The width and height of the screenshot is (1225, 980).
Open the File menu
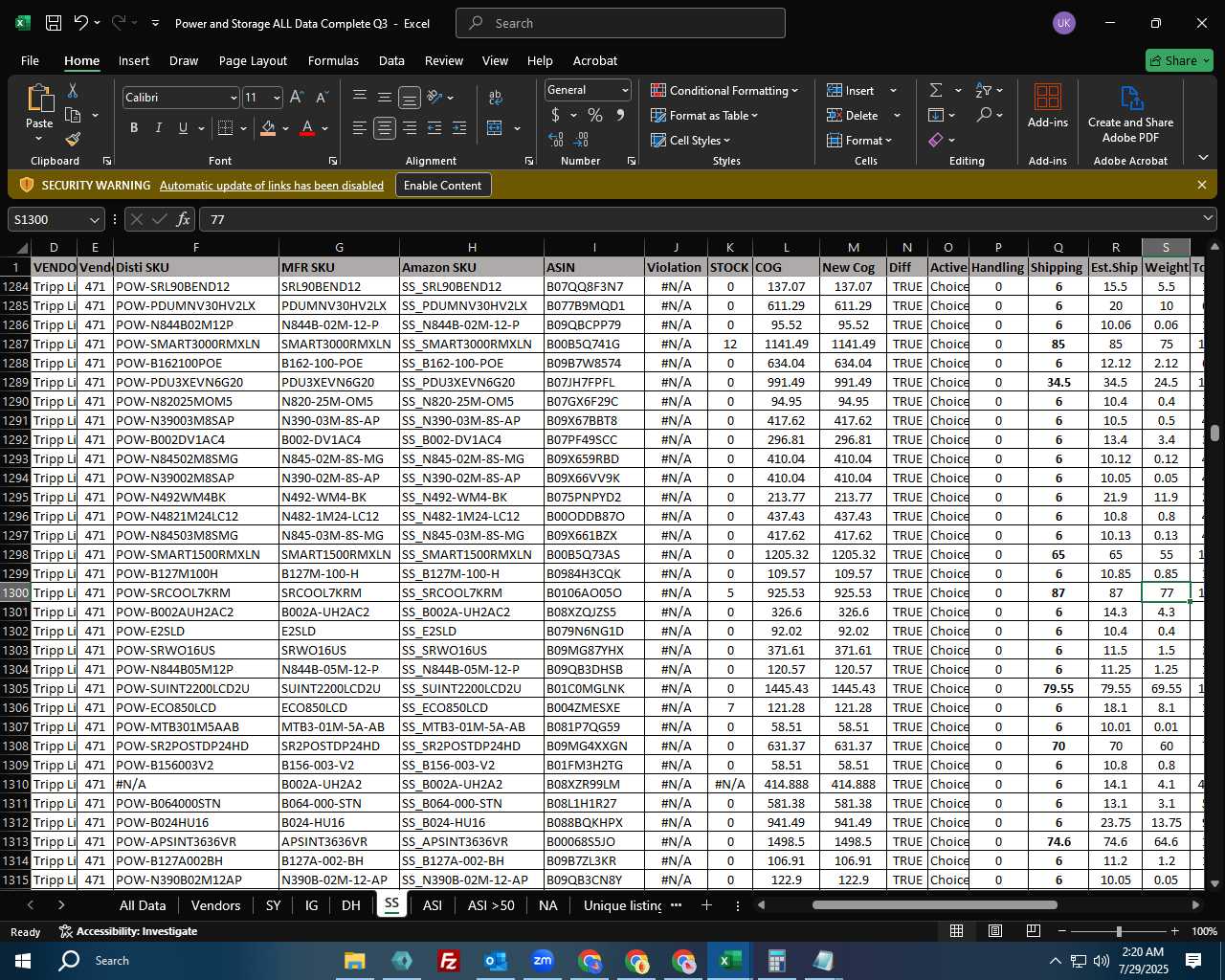[x=30, y=60]
